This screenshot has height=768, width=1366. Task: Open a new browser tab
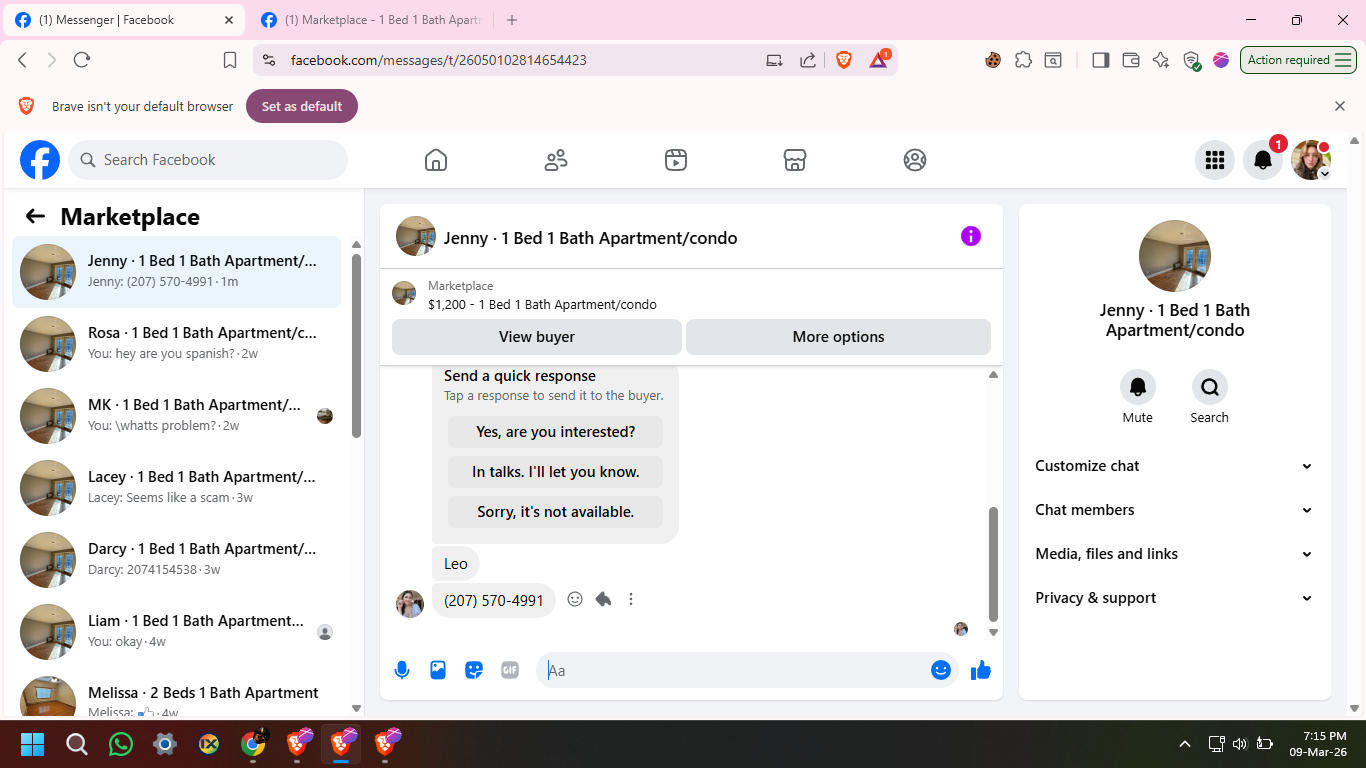coord(512,20)
